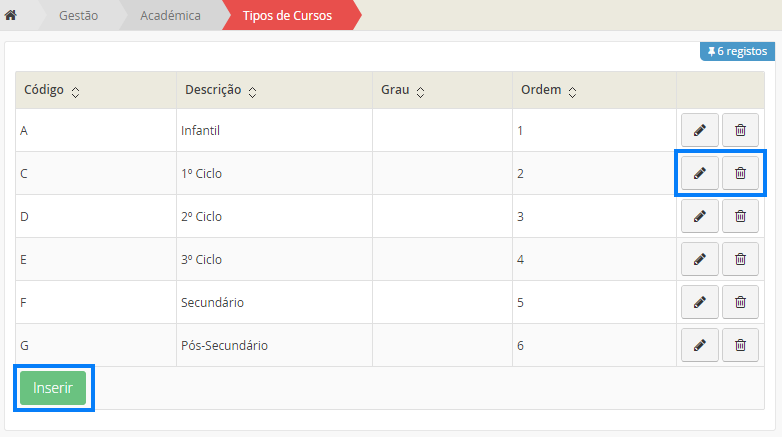The width and height of the screenshot is (782, 437).
Task: Edit the Infantil course type
Action: 699,130
